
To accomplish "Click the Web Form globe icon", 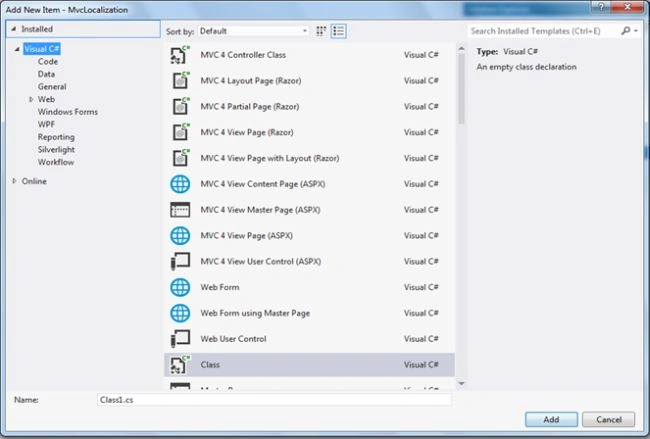I will coord(180,287).
